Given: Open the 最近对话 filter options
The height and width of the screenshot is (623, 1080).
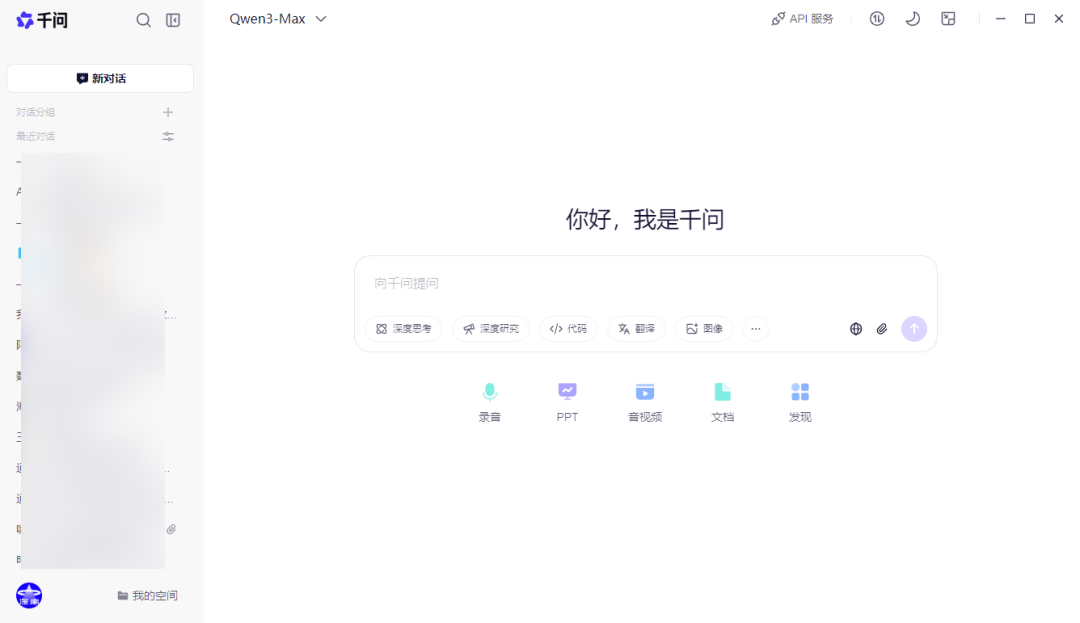Looking at the screenshot, I should pos(168,136).
